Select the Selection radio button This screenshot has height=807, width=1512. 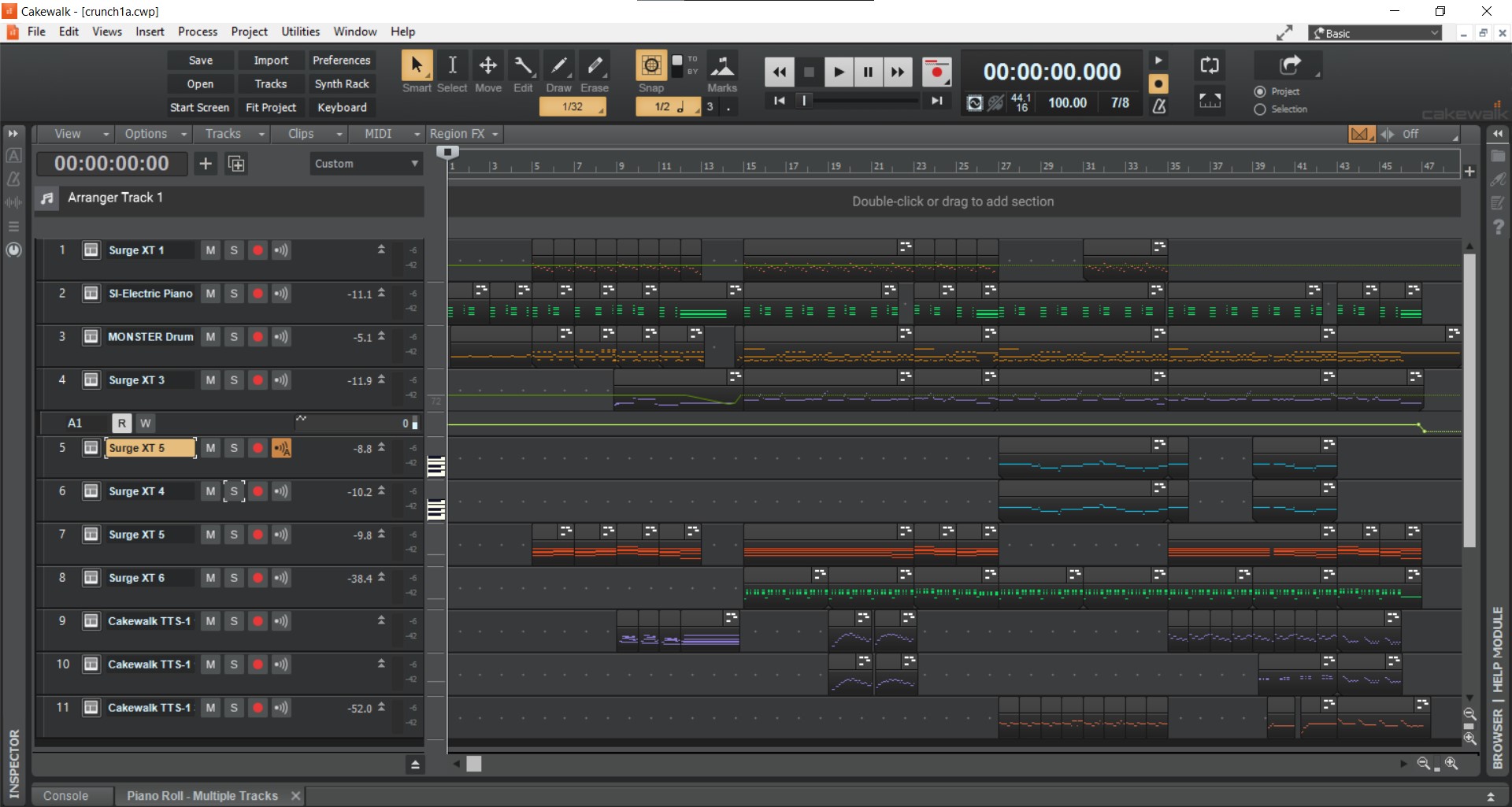coord(1260,109)
